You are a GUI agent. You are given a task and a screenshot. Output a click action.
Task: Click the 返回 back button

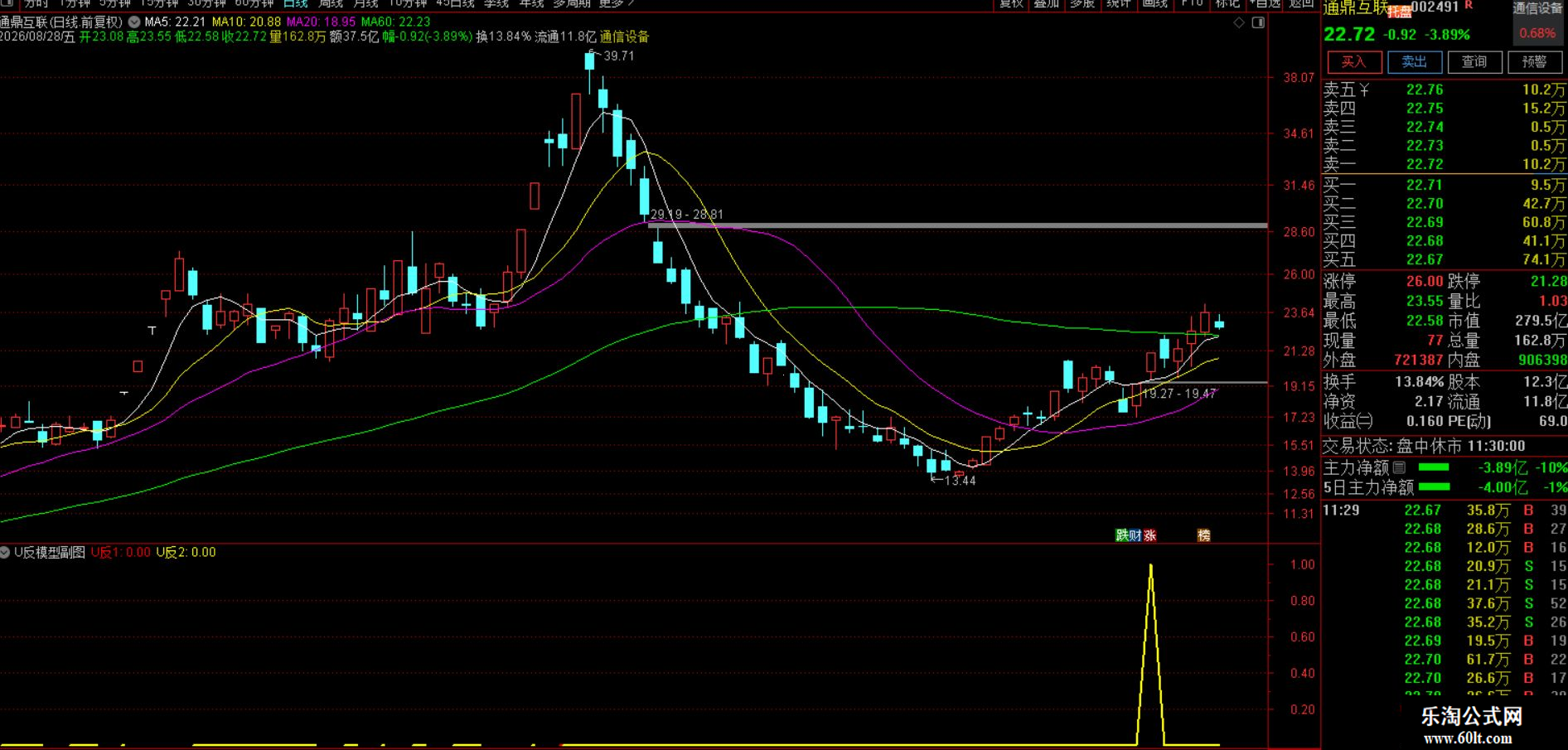point(1301,3)
